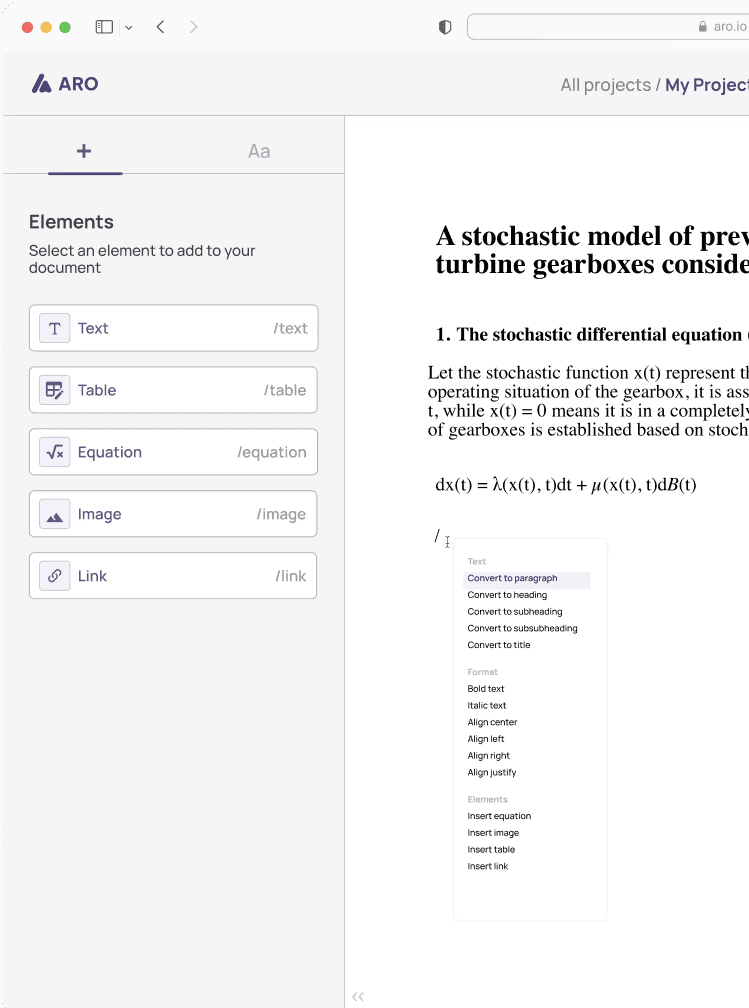Go forward with the browser forward arrow
The height and width of the screenshot is (1008, 749).
[x=193, y=27]
